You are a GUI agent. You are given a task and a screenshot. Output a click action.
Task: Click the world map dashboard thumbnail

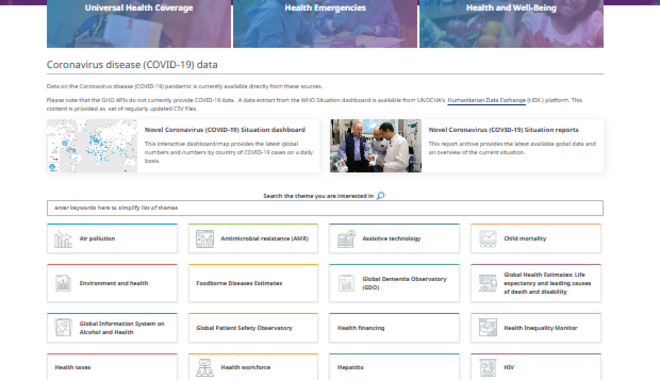[x=92, y=146]
